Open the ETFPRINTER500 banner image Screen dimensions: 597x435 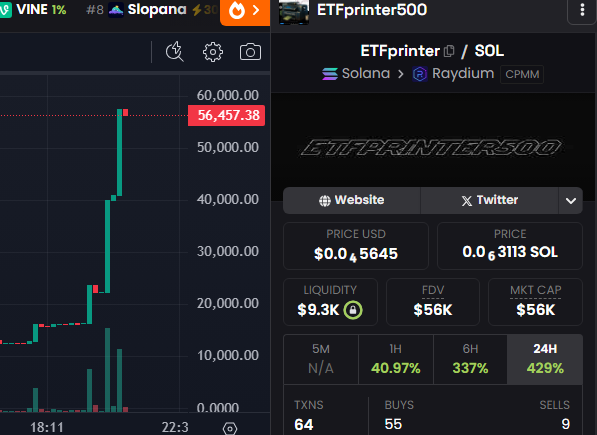point(433,147)
